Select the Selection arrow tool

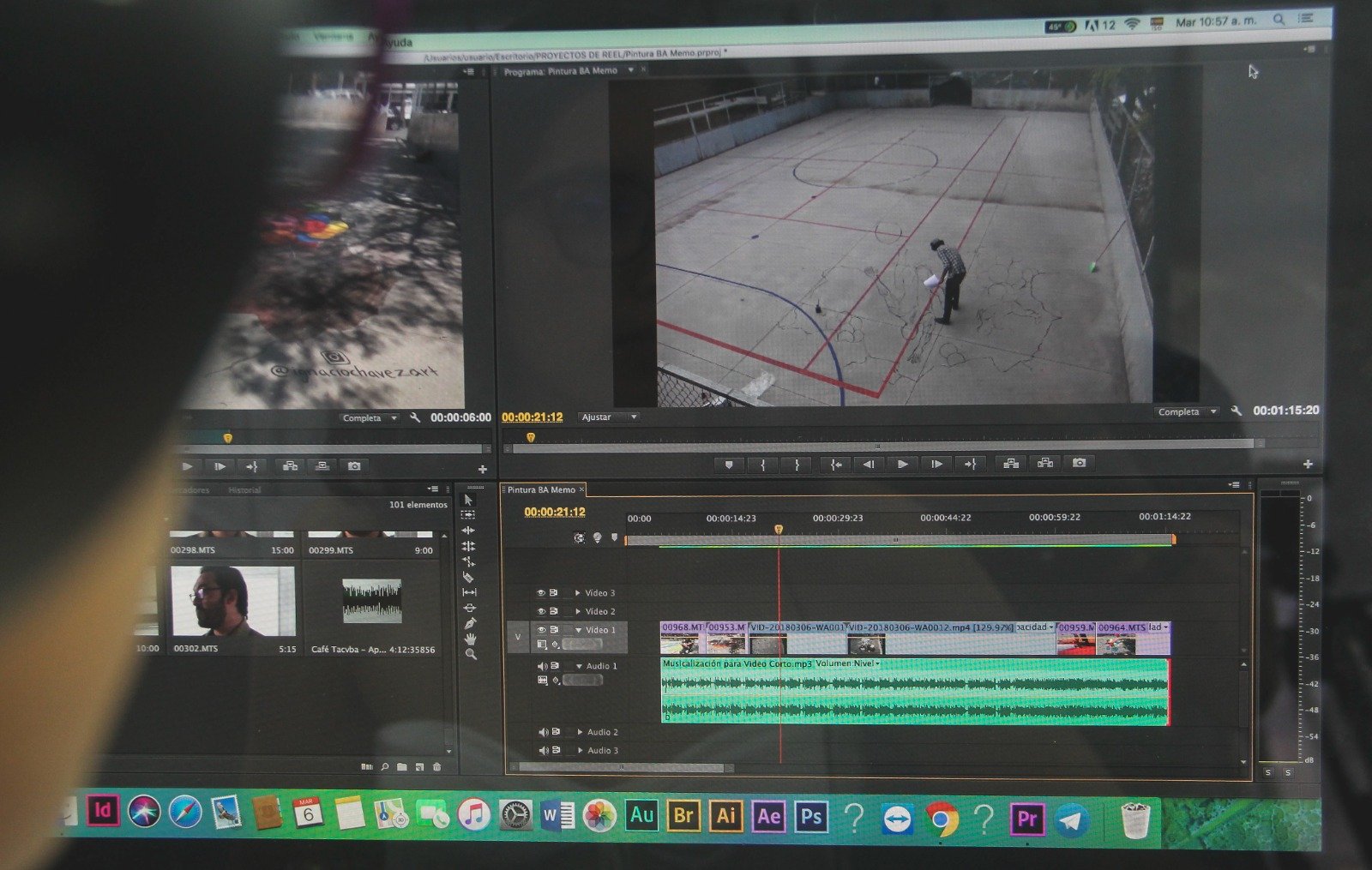tap(468, 500)
